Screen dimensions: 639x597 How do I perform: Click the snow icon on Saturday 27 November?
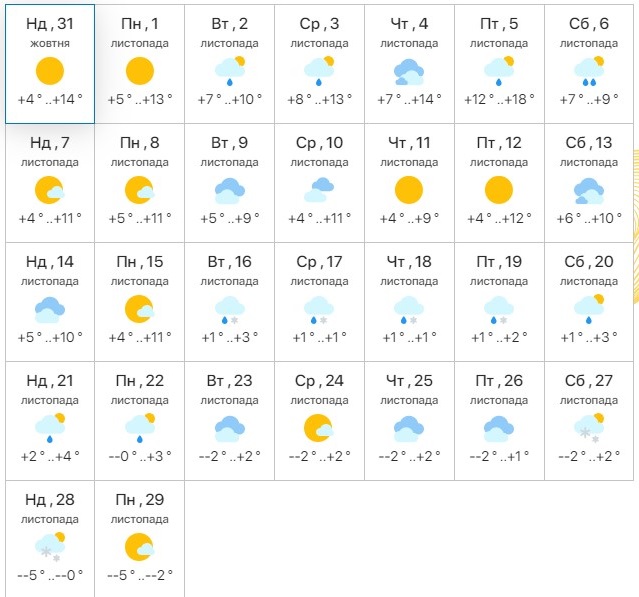[x=589, y=427]
